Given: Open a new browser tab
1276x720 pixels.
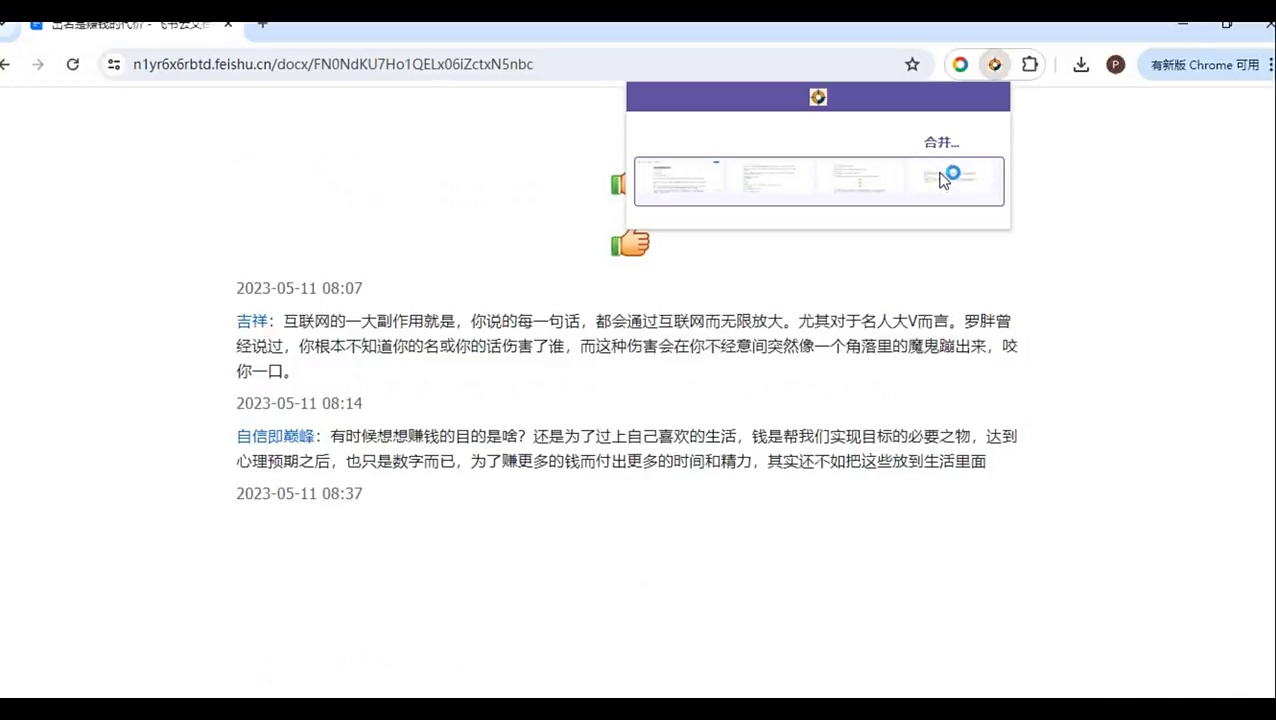Looking at the screenshot, I should [x=263, y=24].
